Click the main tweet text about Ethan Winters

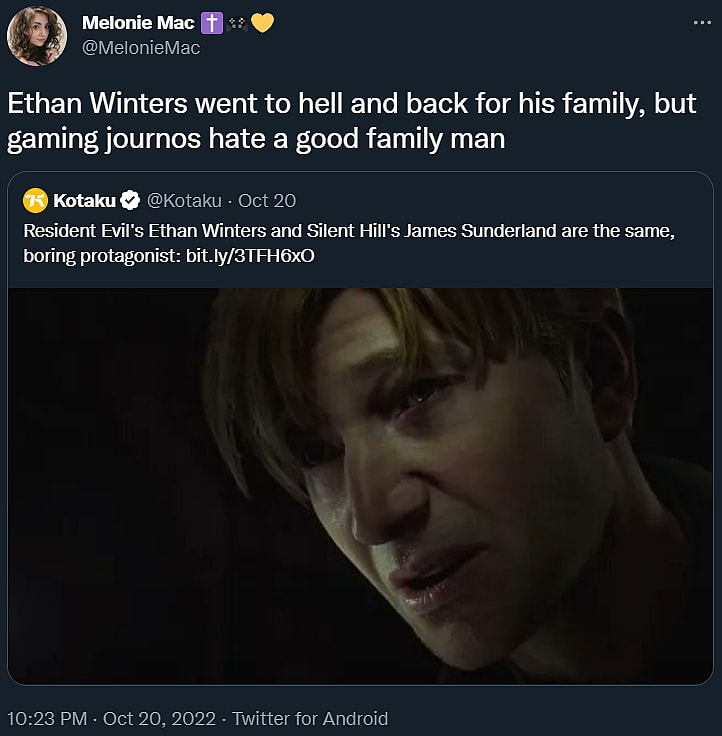pyautogui.click(x=350, y=105)
